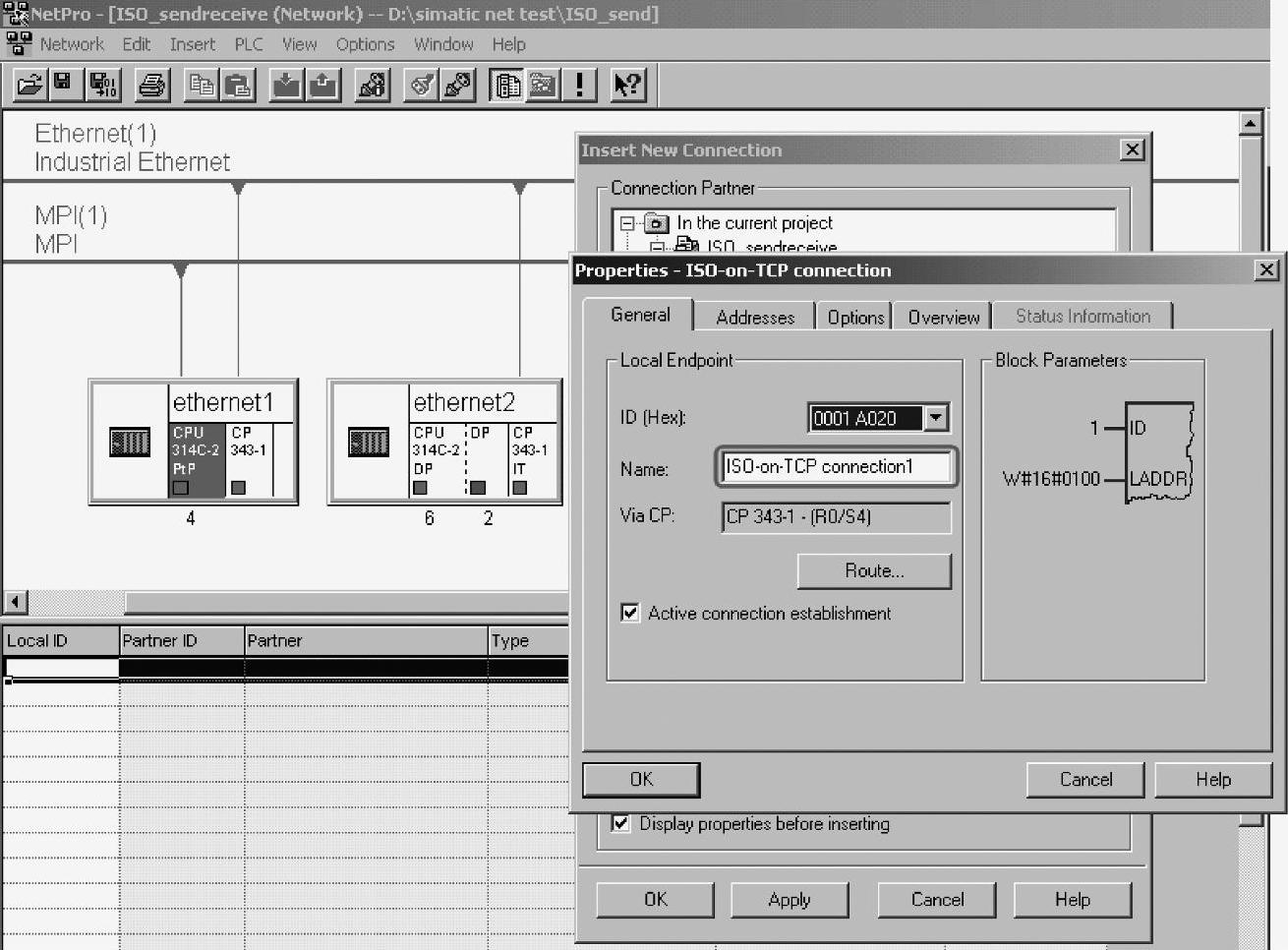Click the Insert new connection toolbar icon
Image resolution: width=1288 pixels, height=950 pixels.
click(x=422, y=85)
